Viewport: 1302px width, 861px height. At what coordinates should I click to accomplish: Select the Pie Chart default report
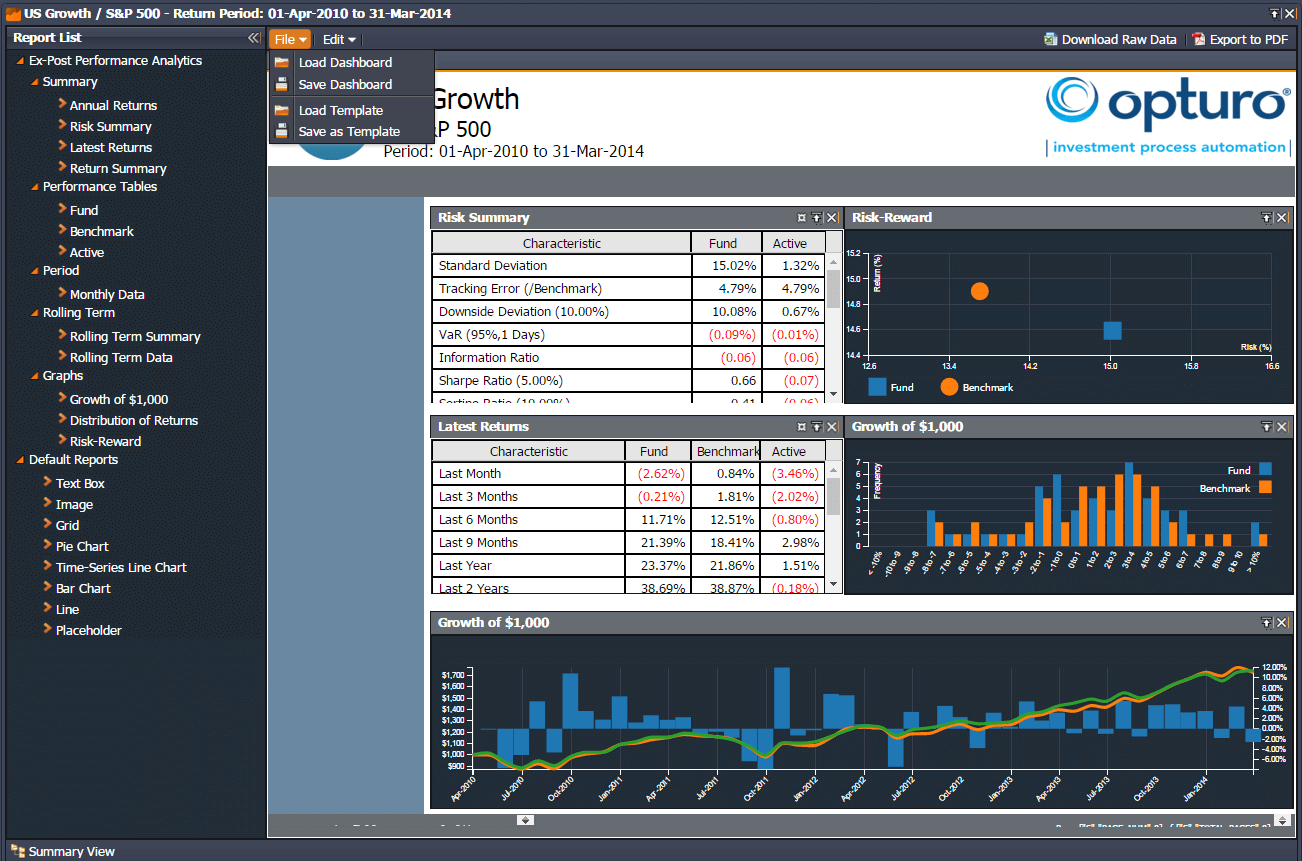coord(82,547)
